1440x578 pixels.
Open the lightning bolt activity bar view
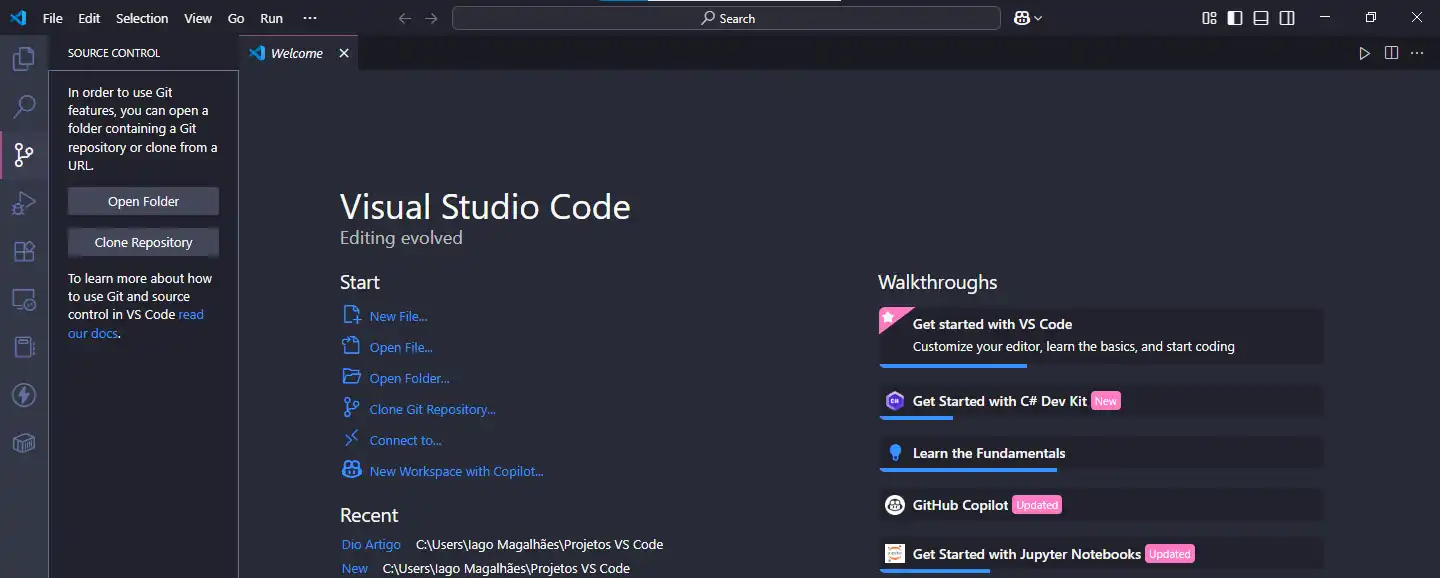23,395
